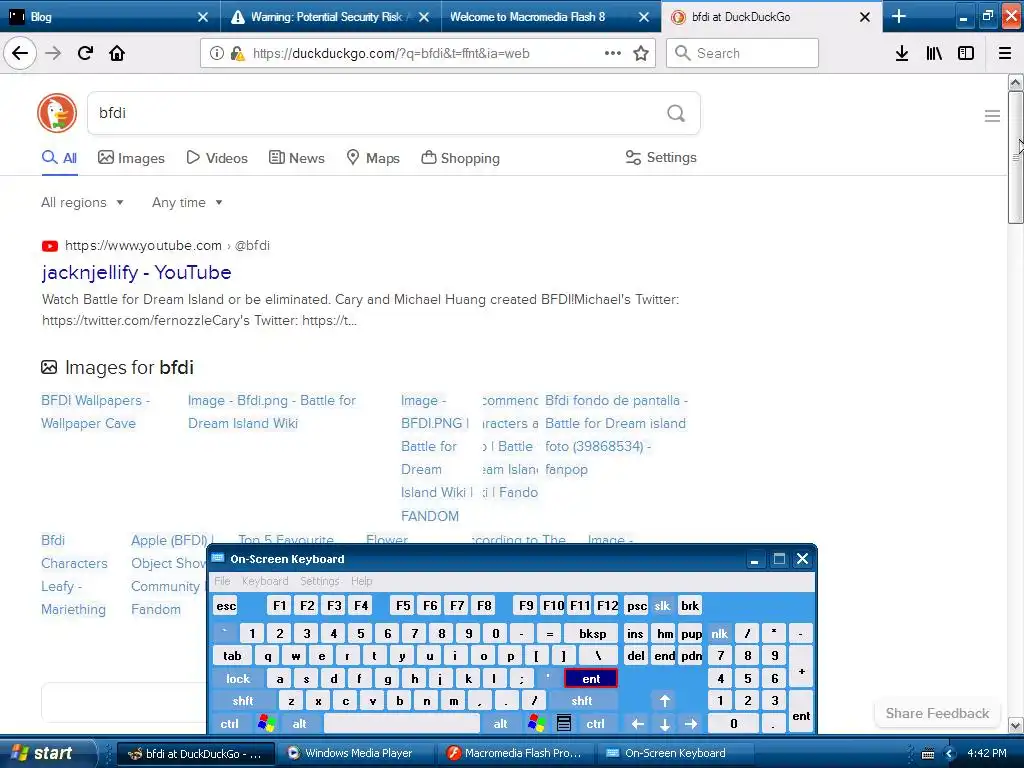This screenshot has width=1024, height=768.
Task: Switch to the News search tab
Action: (297, 158)
